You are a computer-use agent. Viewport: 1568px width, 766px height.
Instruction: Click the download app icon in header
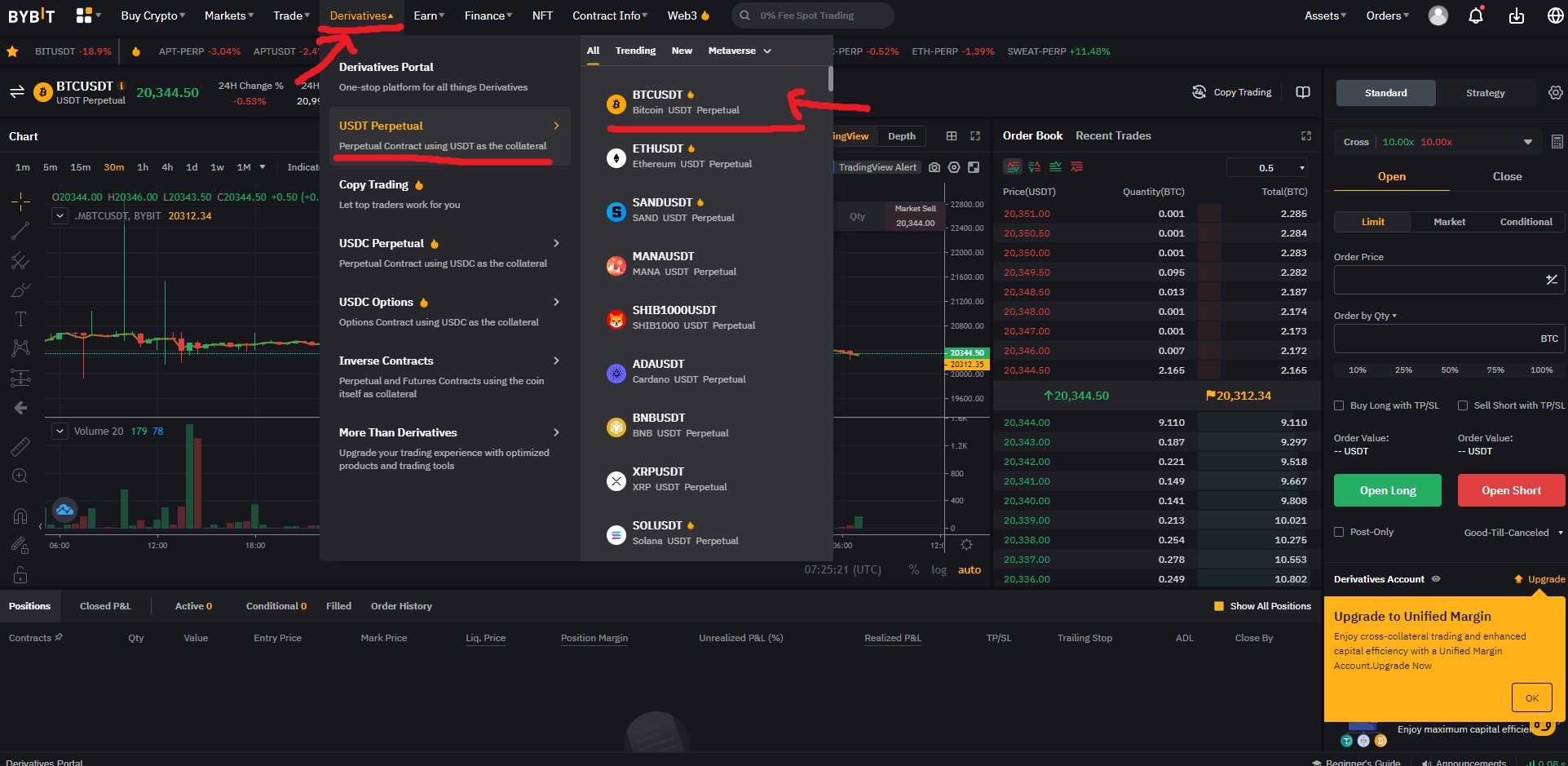(1516, 15)
